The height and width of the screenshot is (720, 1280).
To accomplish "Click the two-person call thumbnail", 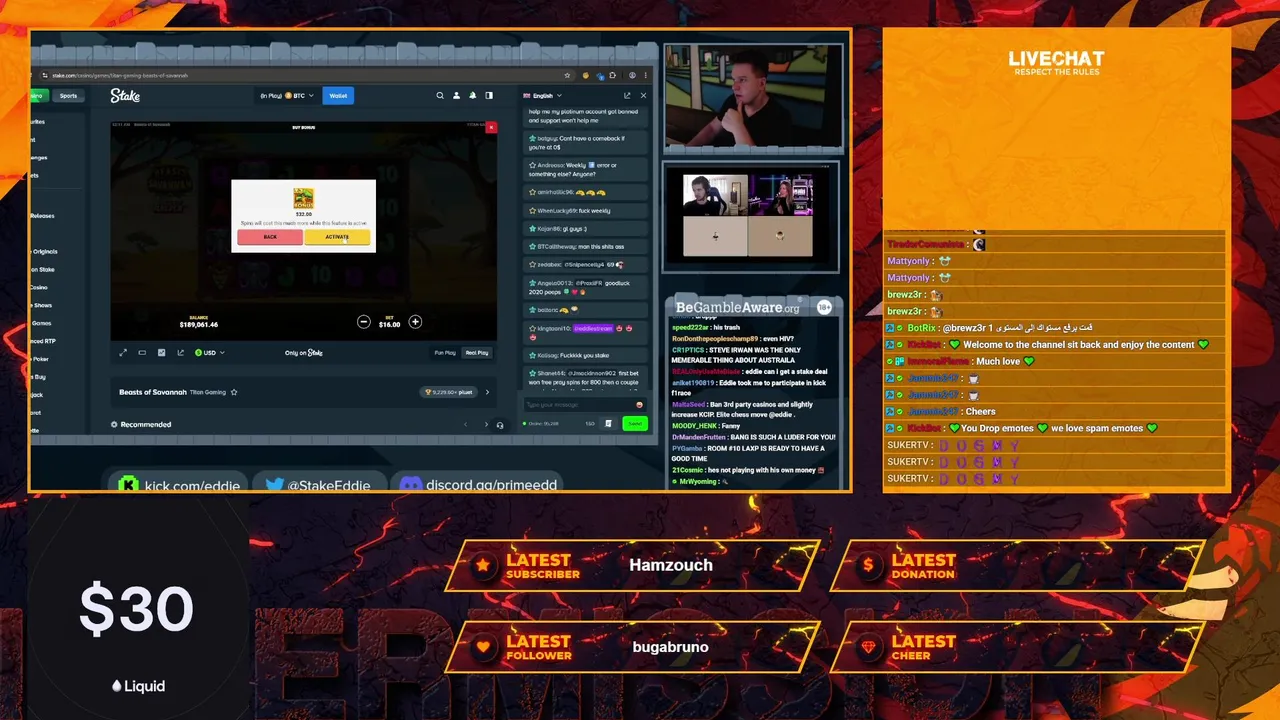I will pos(748,215).
